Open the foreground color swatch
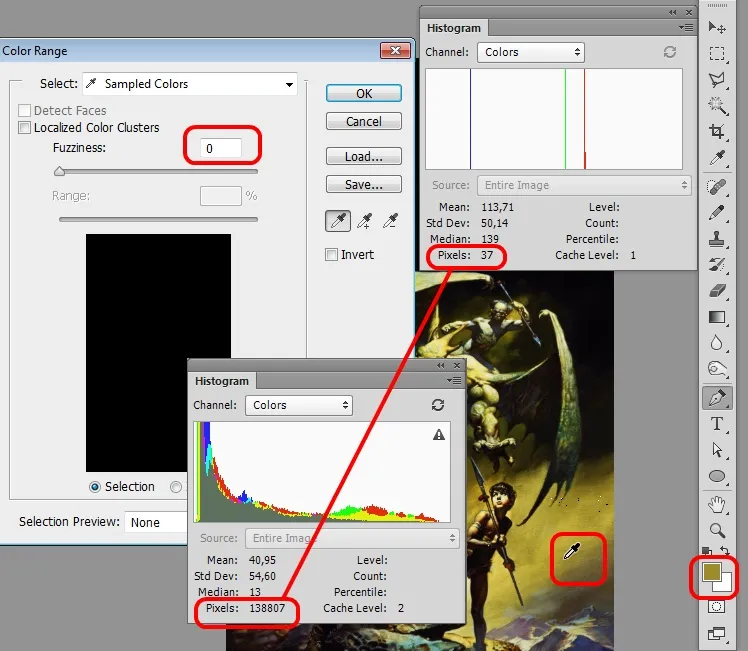The height and width of the screenshot is (651, 748). (x=712, y=572)
